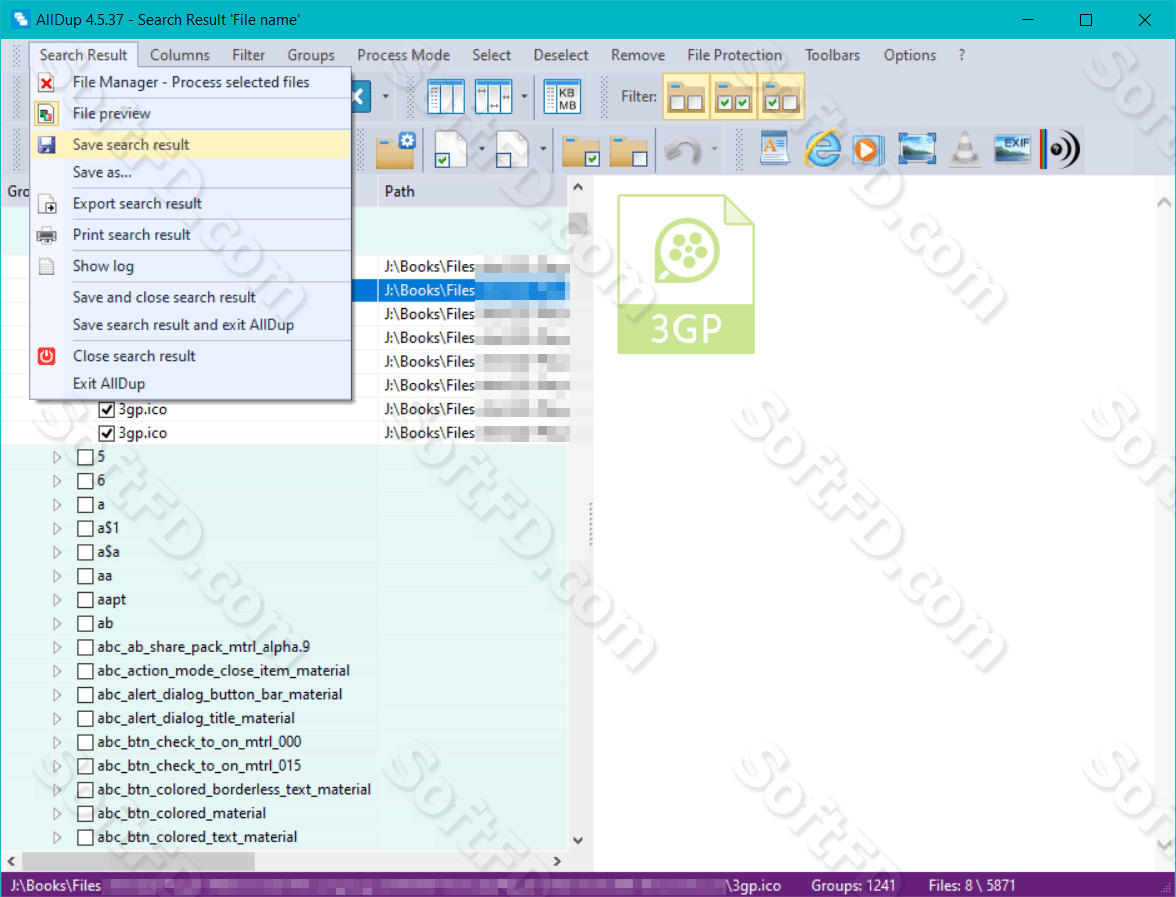
Task: Click the select files document icon
Action: [x=450, y=149]
